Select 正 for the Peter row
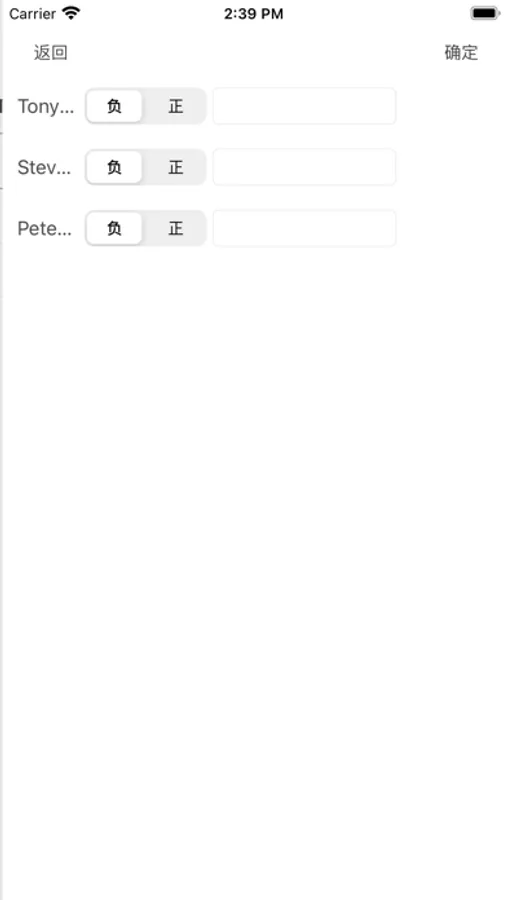Viewport: 507px width, 900px height. [x=175, y=228]
